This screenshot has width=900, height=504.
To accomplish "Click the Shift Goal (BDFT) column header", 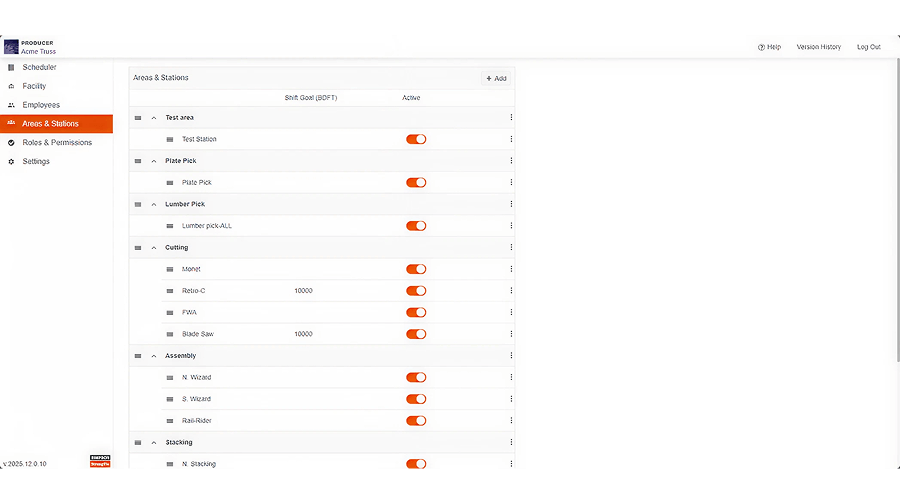I will coord(311,98).
